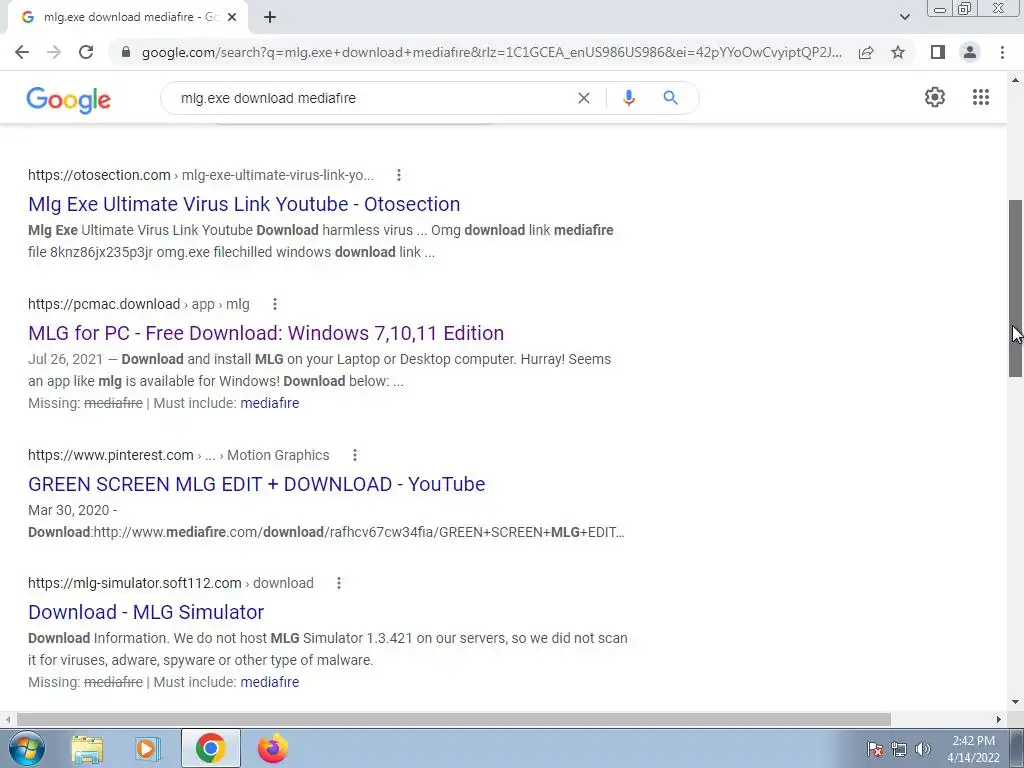The width and height of the screenshot is (1024, 768).
Task: Click the horizontal scrollbar right arrow
Action: 998,719
